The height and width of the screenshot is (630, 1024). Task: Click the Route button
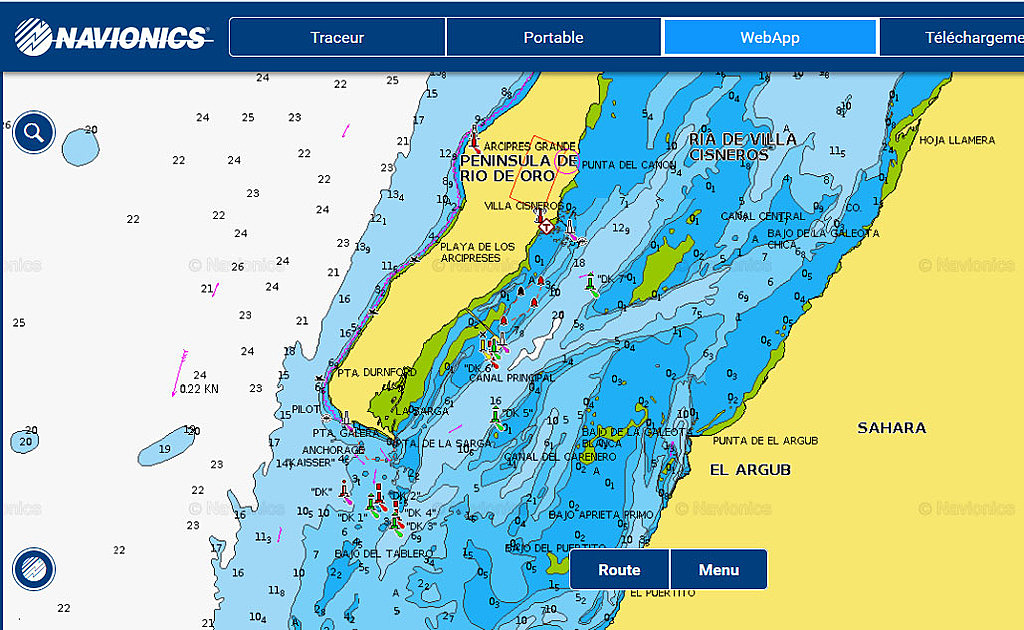619,569
